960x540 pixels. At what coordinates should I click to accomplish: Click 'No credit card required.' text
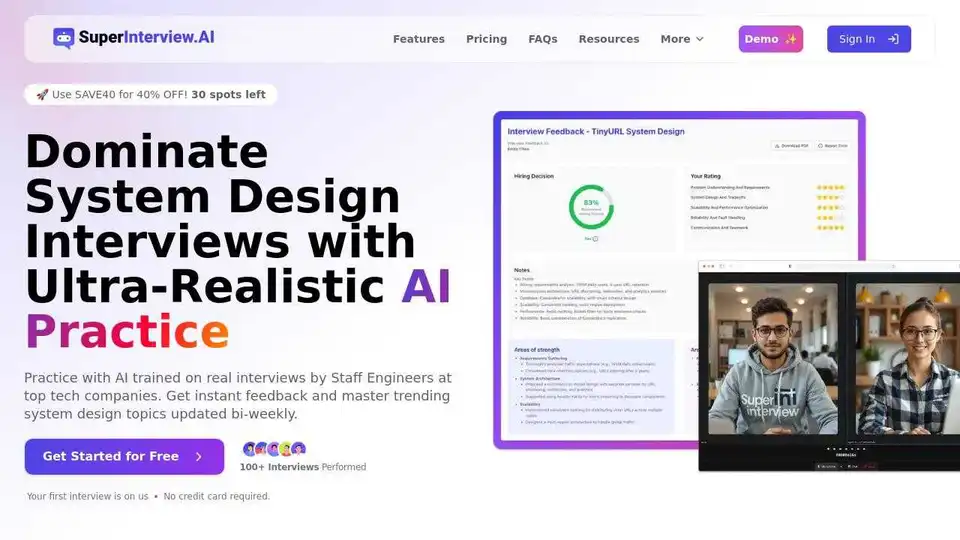point(217,496)
